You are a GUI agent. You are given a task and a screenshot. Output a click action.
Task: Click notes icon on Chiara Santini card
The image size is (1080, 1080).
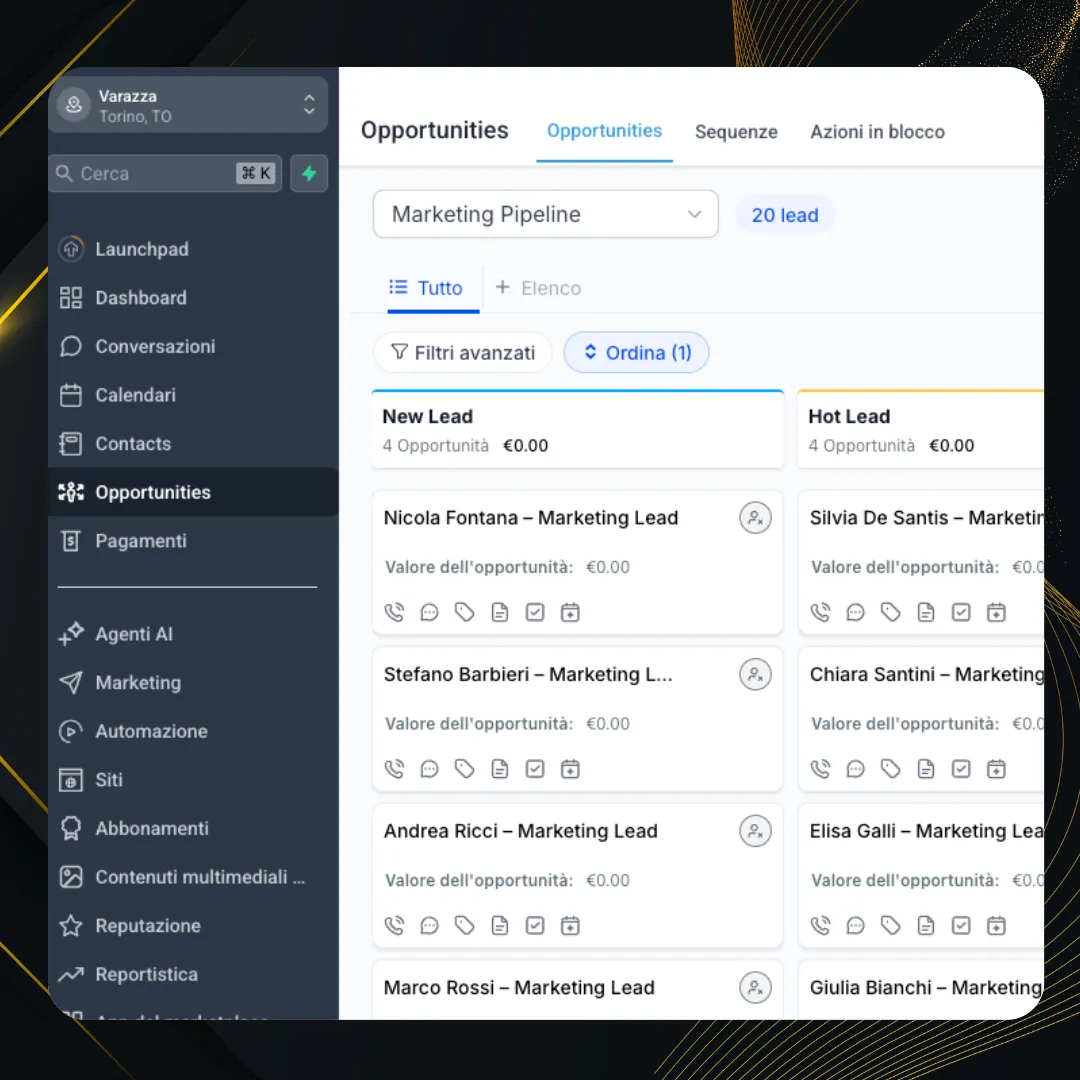click(926, 769)
